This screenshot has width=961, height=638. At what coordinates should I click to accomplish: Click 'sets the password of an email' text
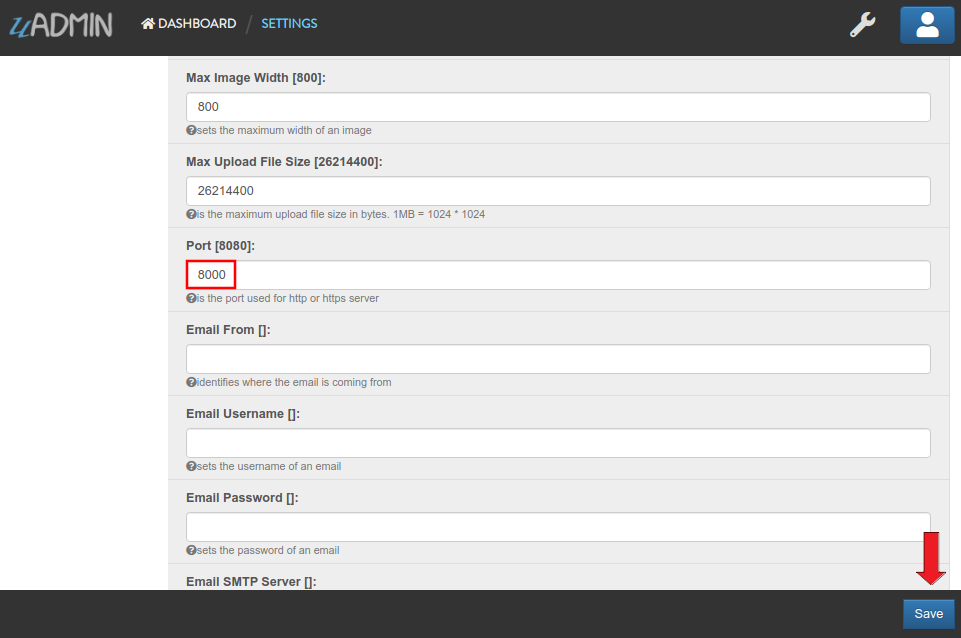tap(268, 550)
